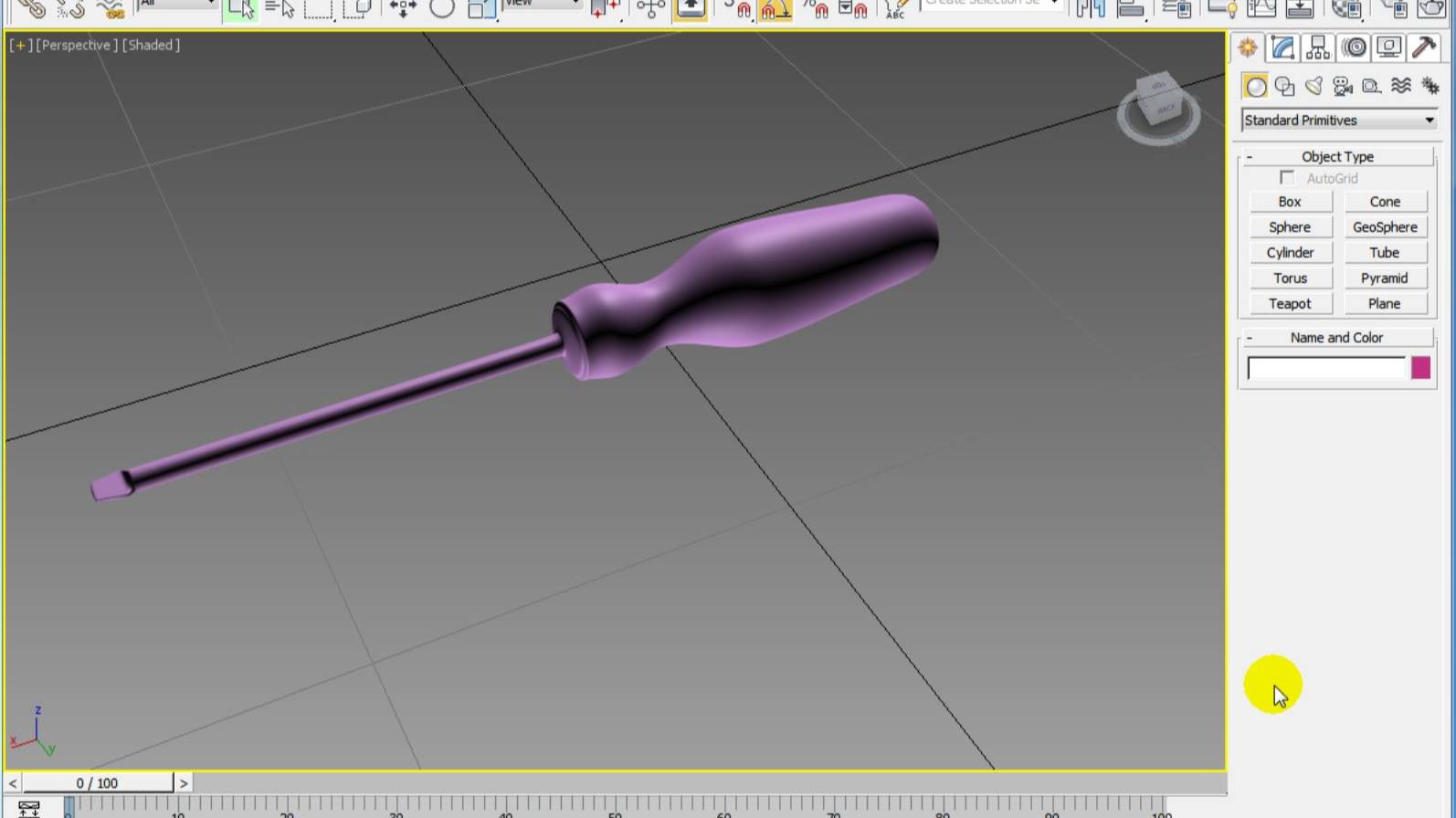
Task: Select the Lights category icon
Action: click(1314, 86)
